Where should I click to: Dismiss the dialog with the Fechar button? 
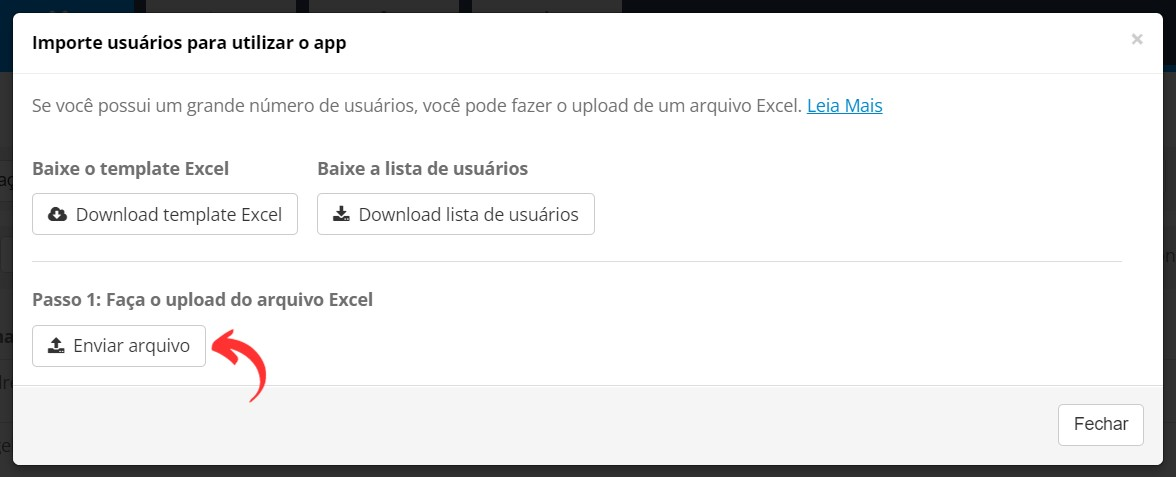click(1100, 424)
